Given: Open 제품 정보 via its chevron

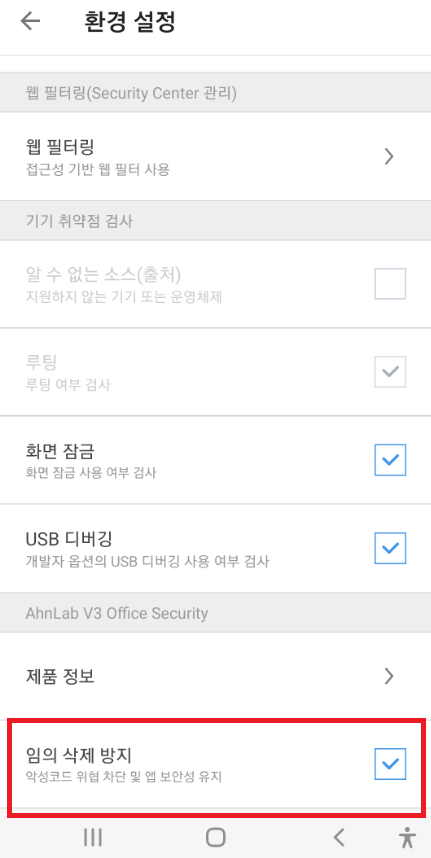Looking at the screenshot, I should pos(389,676).
